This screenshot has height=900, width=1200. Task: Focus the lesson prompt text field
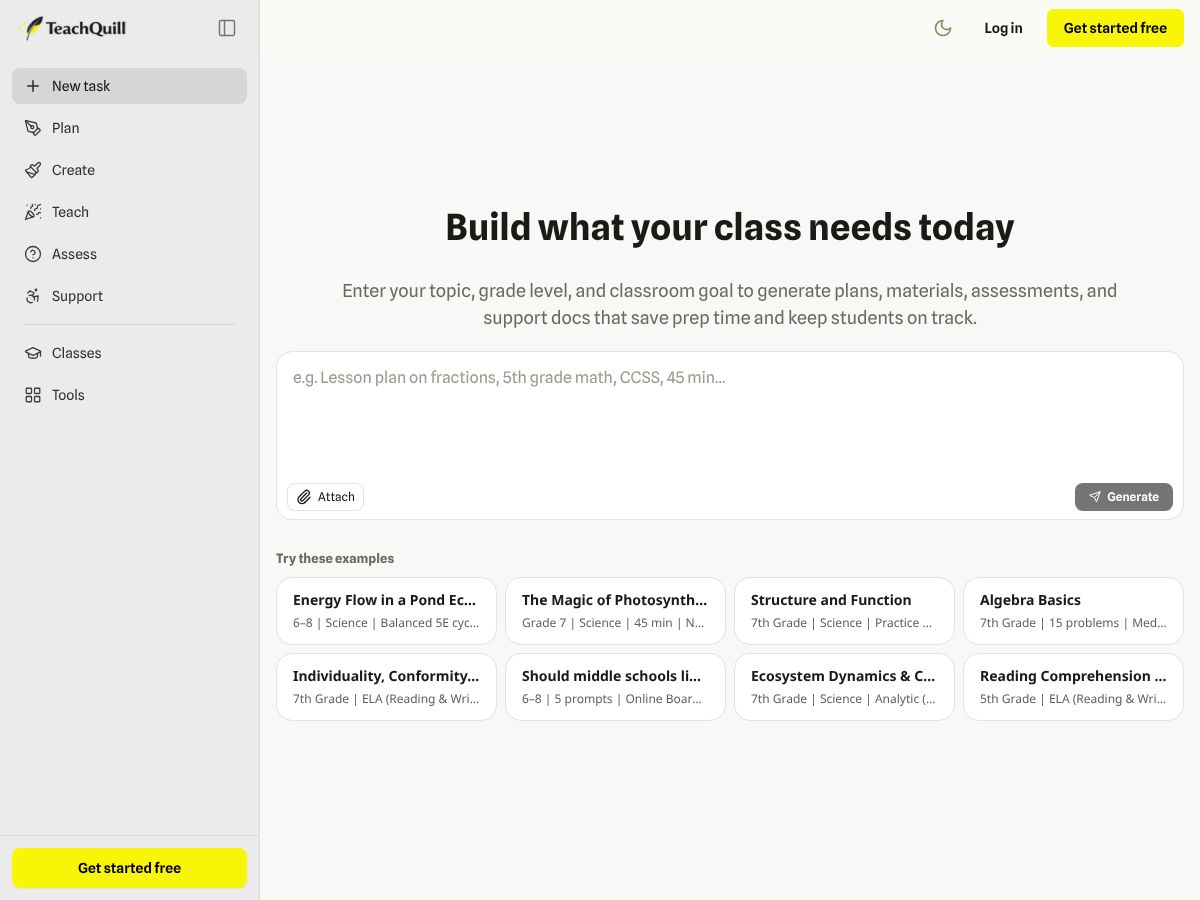pos(730,415)
